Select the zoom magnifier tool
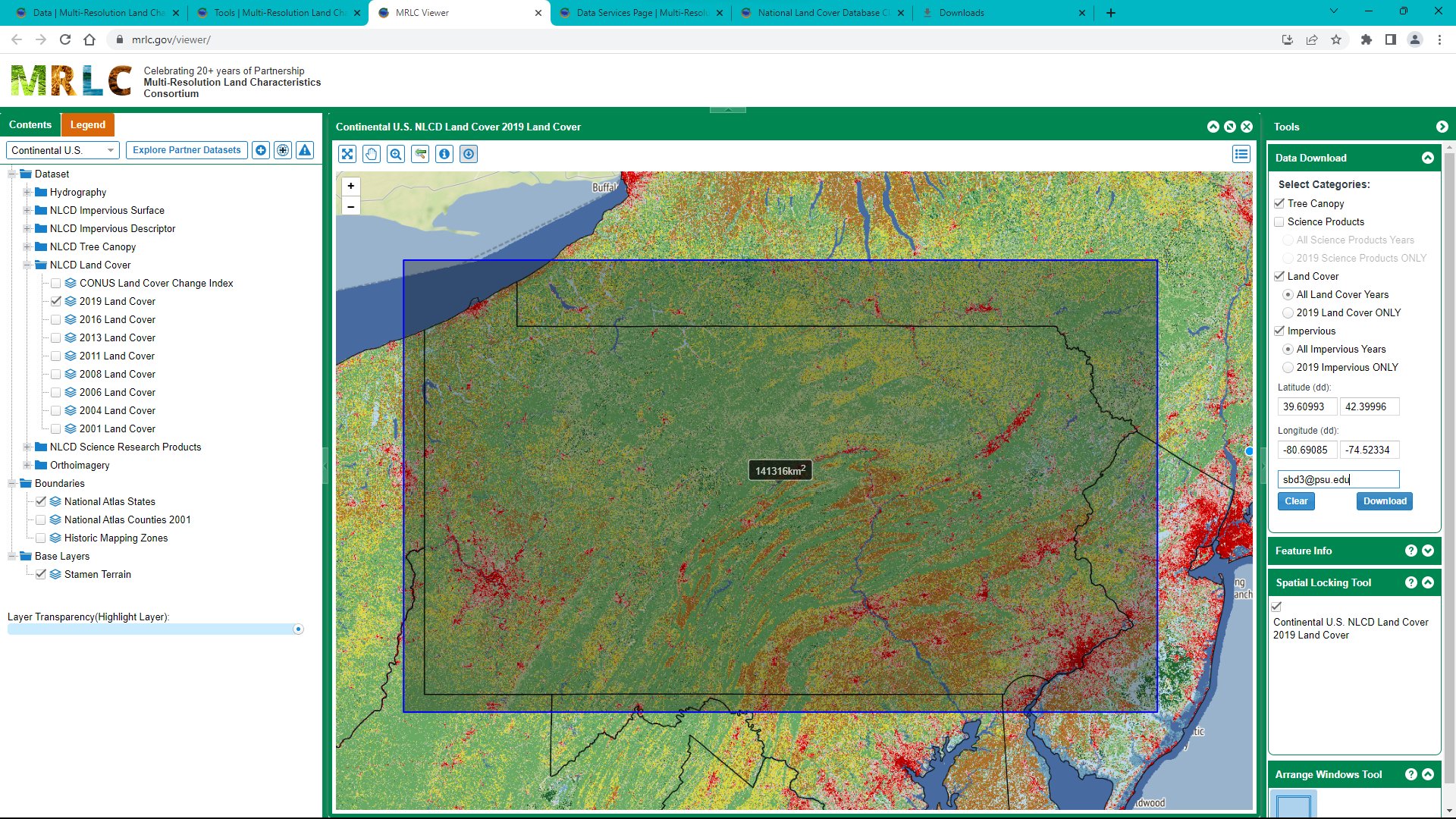Screen dimensions: 1456x819 coord(396,154)
